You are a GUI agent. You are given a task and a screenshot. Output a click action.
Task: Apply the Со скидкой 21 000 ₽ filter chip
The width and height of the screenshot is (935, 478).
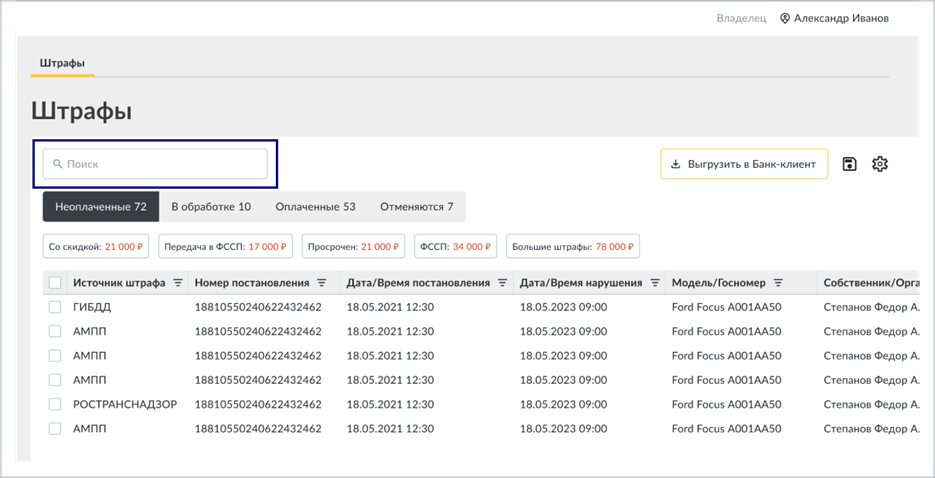coord(96,246)
